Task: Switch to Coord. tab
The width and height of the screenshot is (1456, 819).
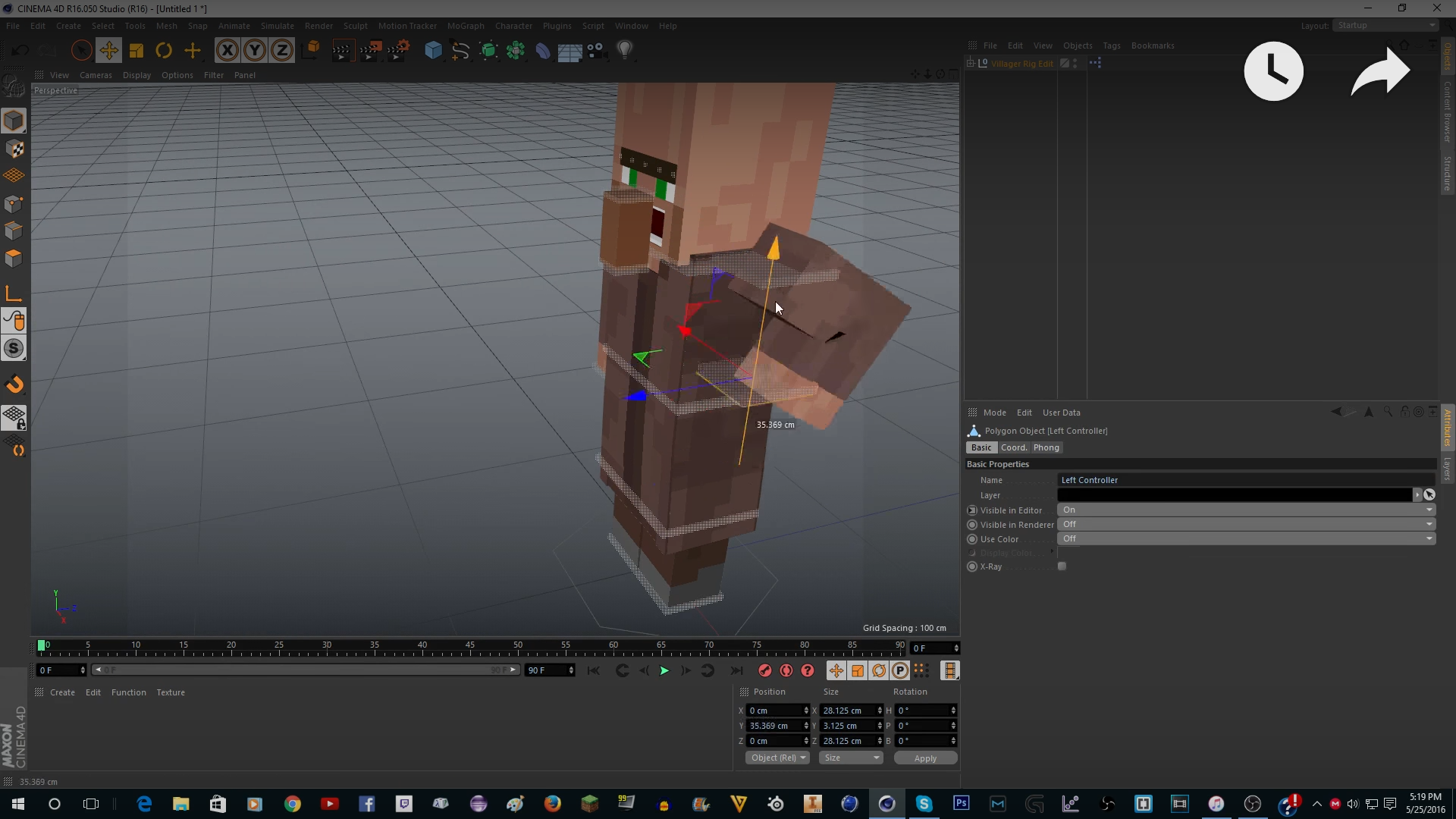Action: 1013,448
